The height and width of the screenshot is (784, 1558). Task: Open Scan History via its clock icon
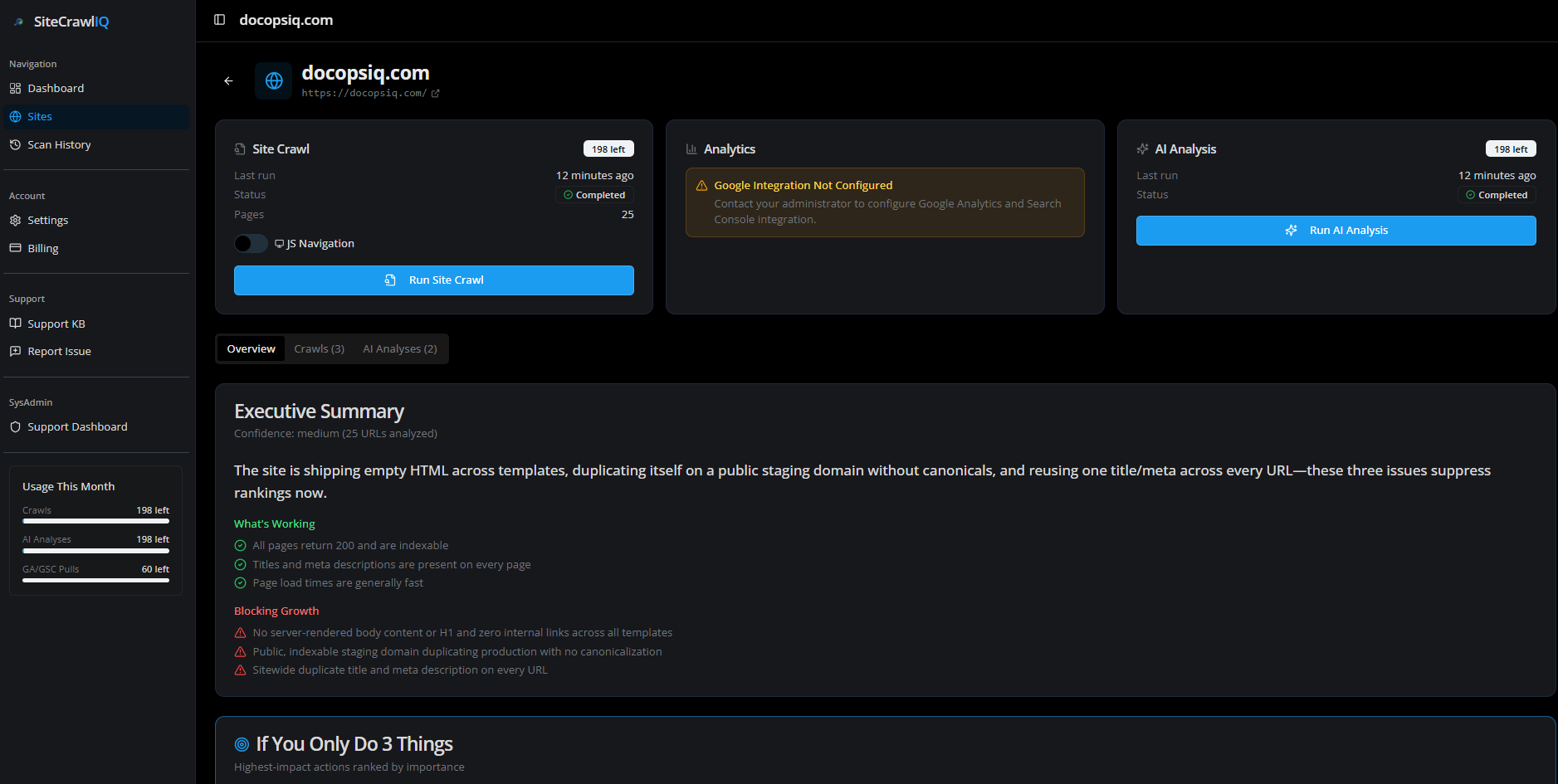point(15,144)
